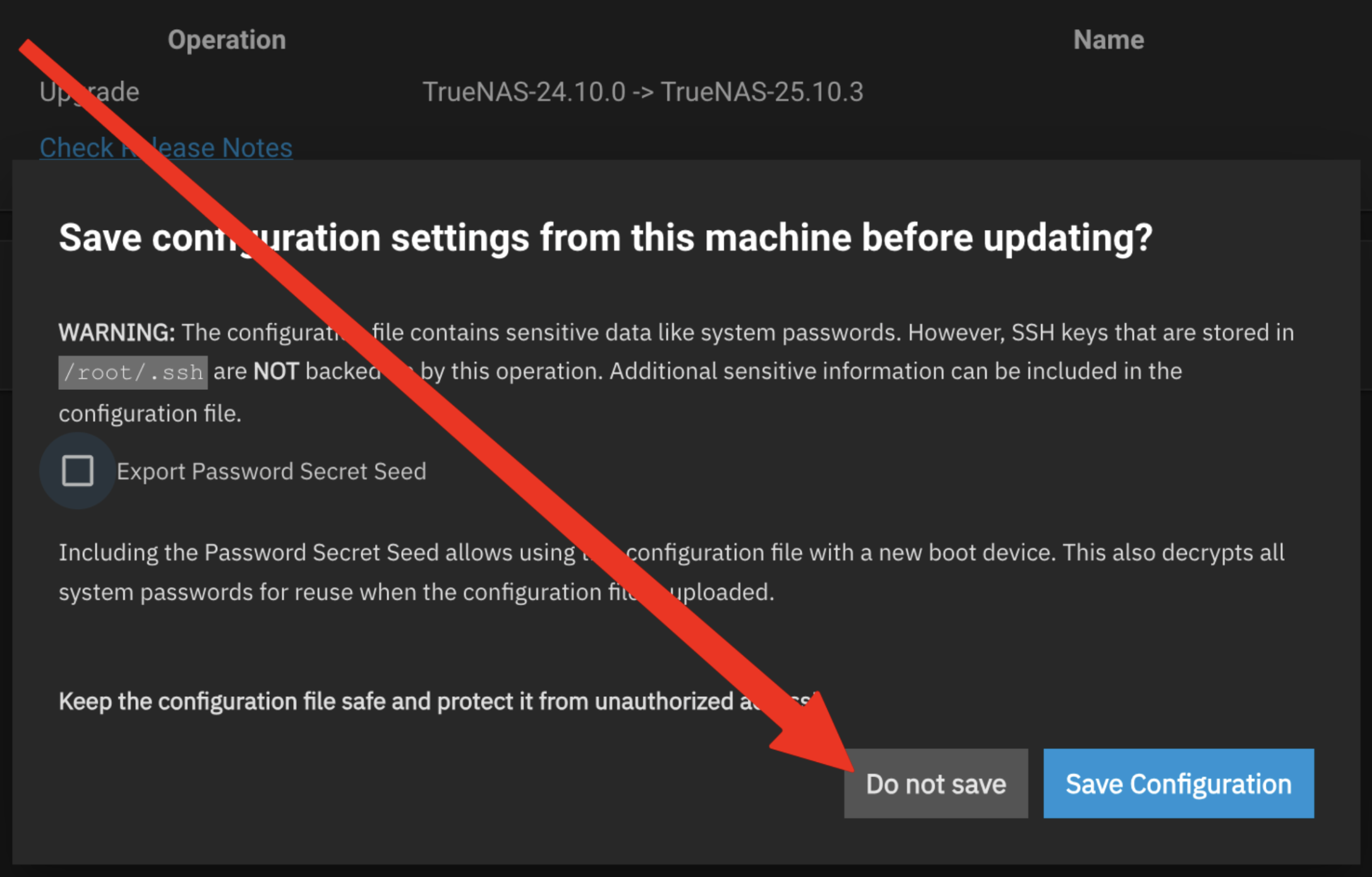The height and width of the screenshot is (877, 1372).
Task: Click the 'Including the Password Secret Seed' paragraph
Action: tap(671, 553)
